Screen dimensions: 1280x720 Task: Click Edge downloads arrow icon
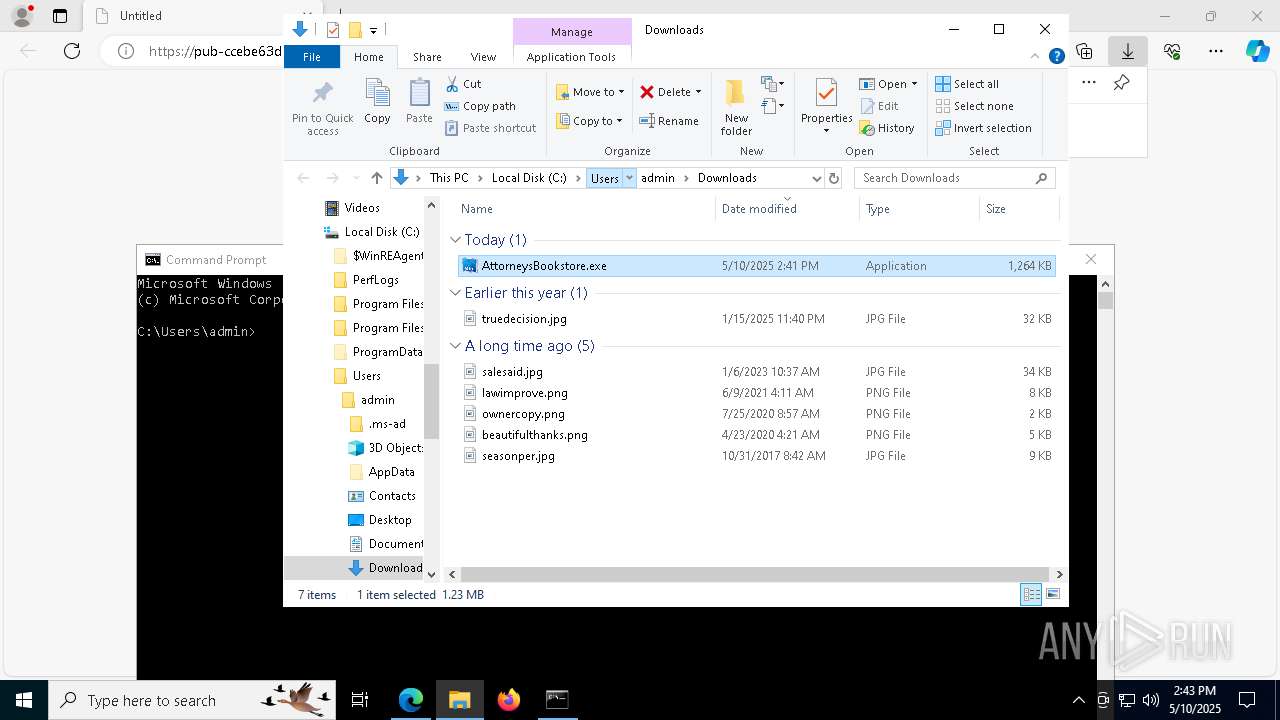(x=1128, y=51)
